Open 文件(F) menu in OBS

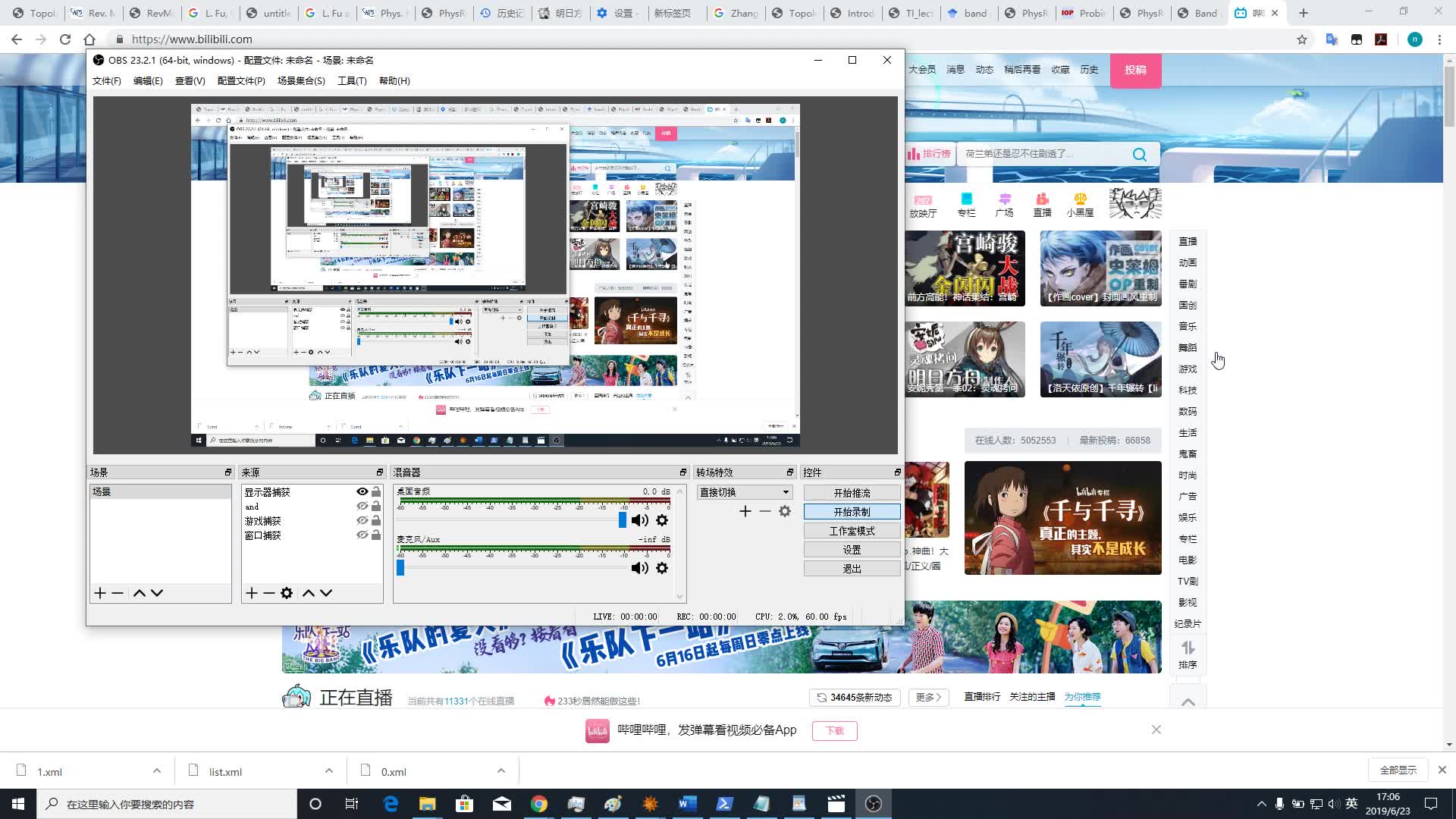[107, 81]
